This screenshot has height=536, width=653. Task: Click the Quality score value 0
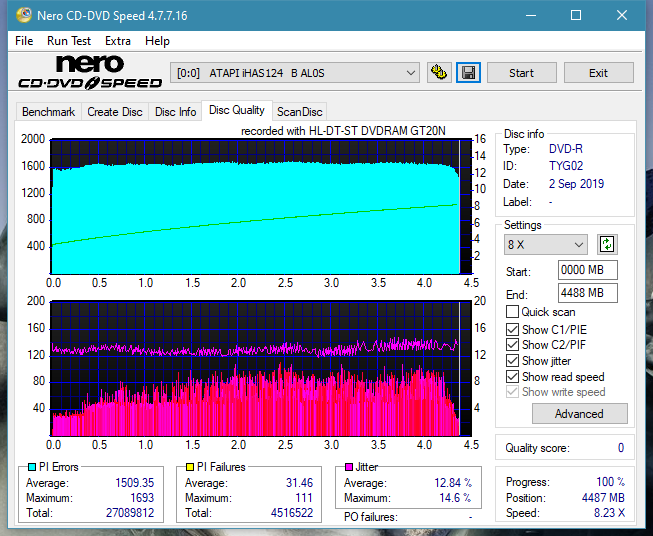621,448
